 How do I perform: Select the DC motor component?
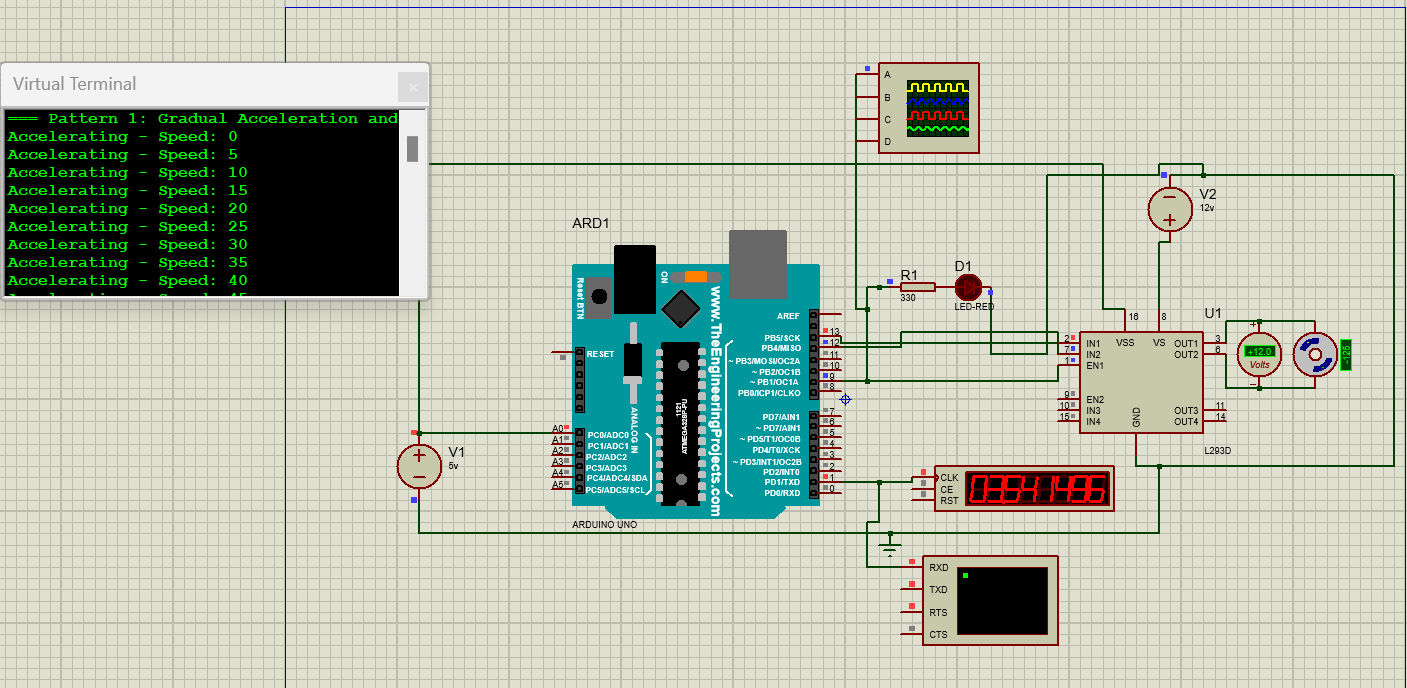pyautogui.click(x=1314, y=355)
